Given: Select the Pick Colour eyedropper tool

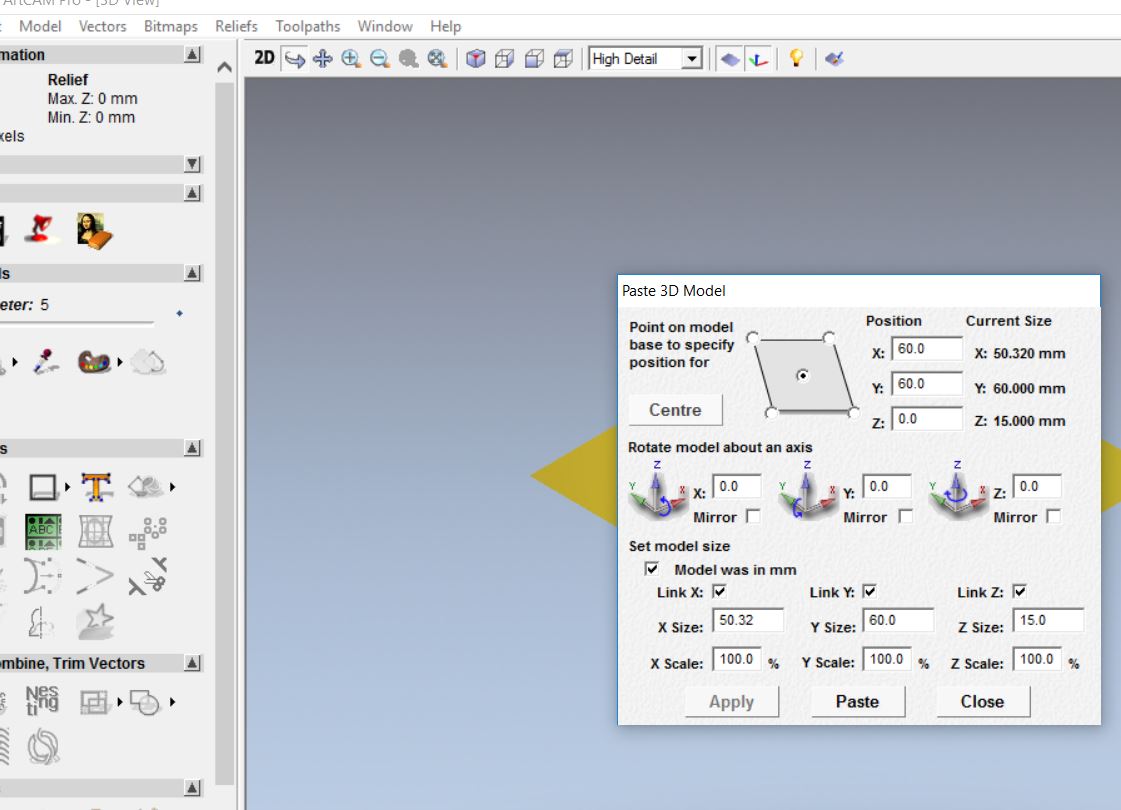Looking at the screenshot, I should click(46, 362).
